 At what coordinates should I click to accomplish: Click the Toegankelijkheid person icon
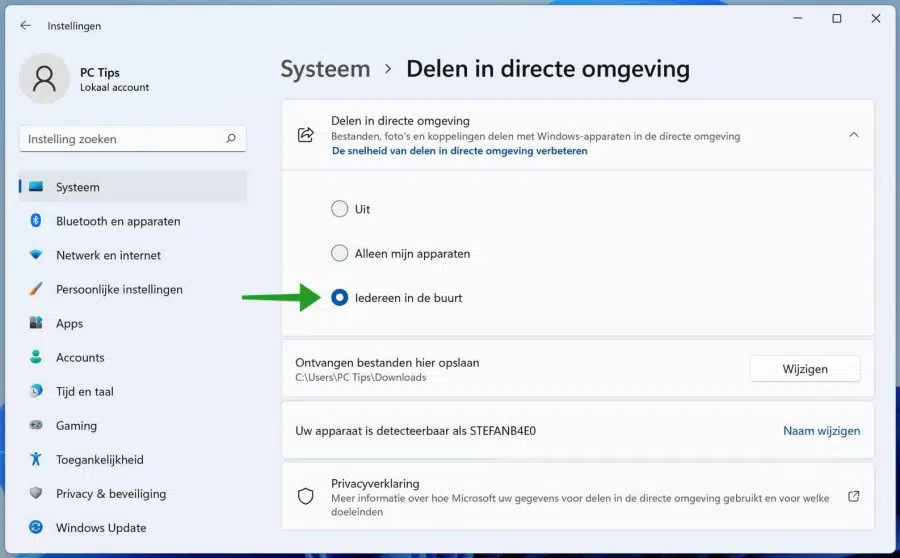[36, 459]
